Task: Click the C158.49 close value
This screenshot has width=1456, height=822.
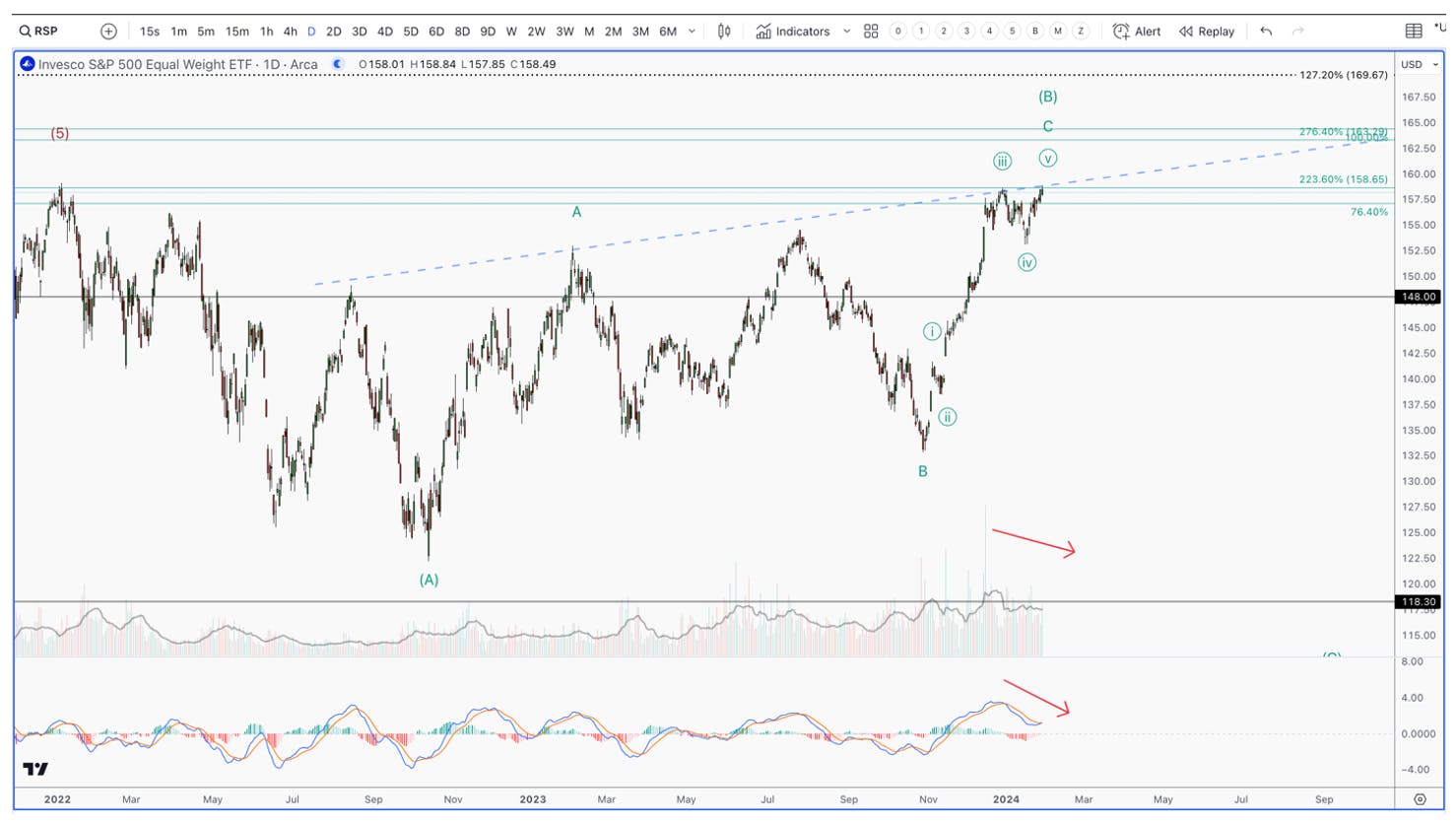Action: tap(533, 64)
